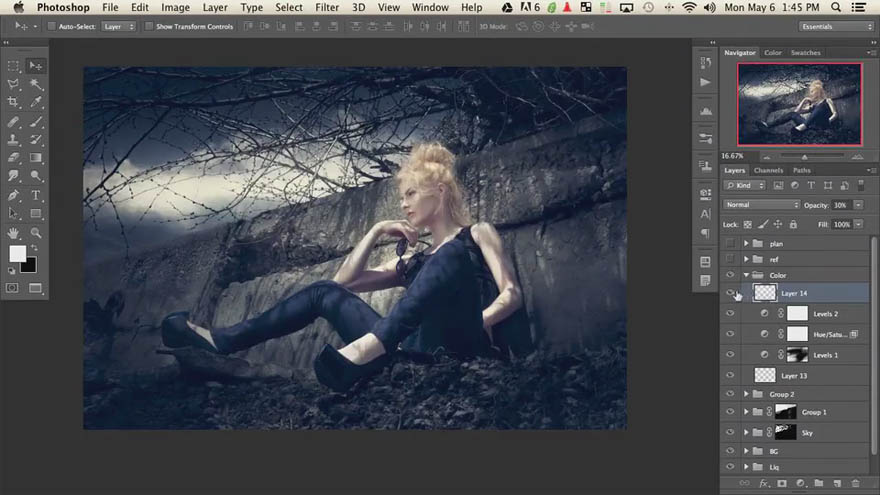The height and width of the screenshot is (495, 880).
Task: Open the Layer menu
Action: (215, 7)
